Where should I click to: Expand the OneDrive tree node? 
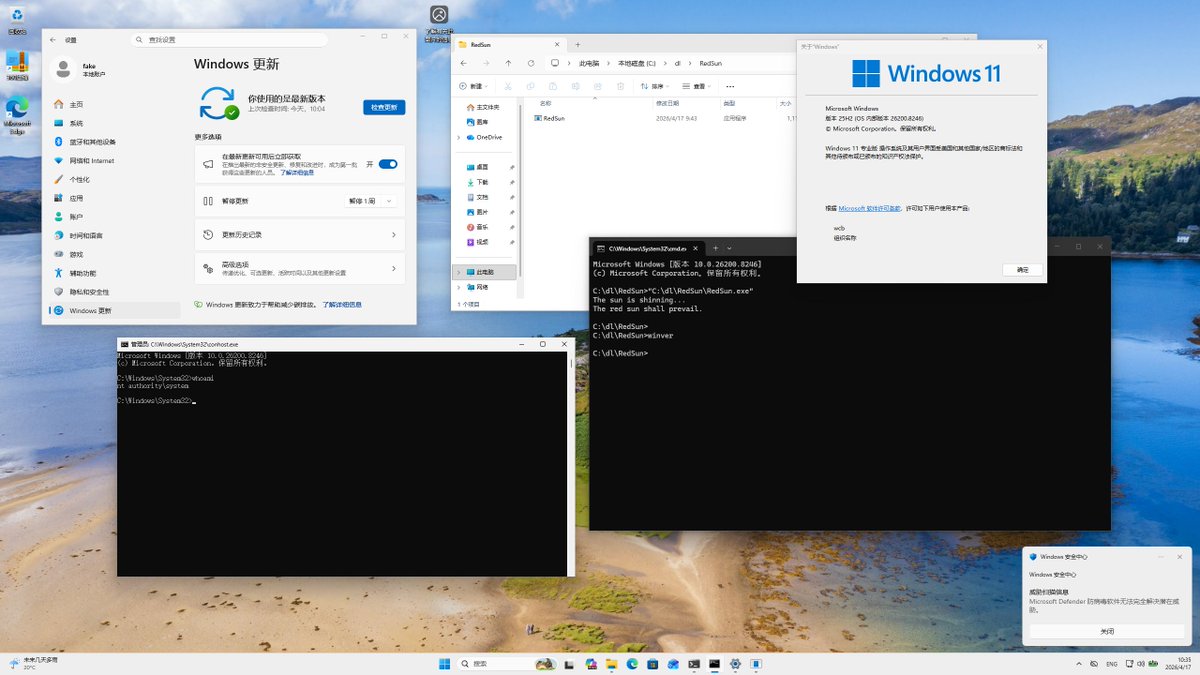tap(459, 137)
